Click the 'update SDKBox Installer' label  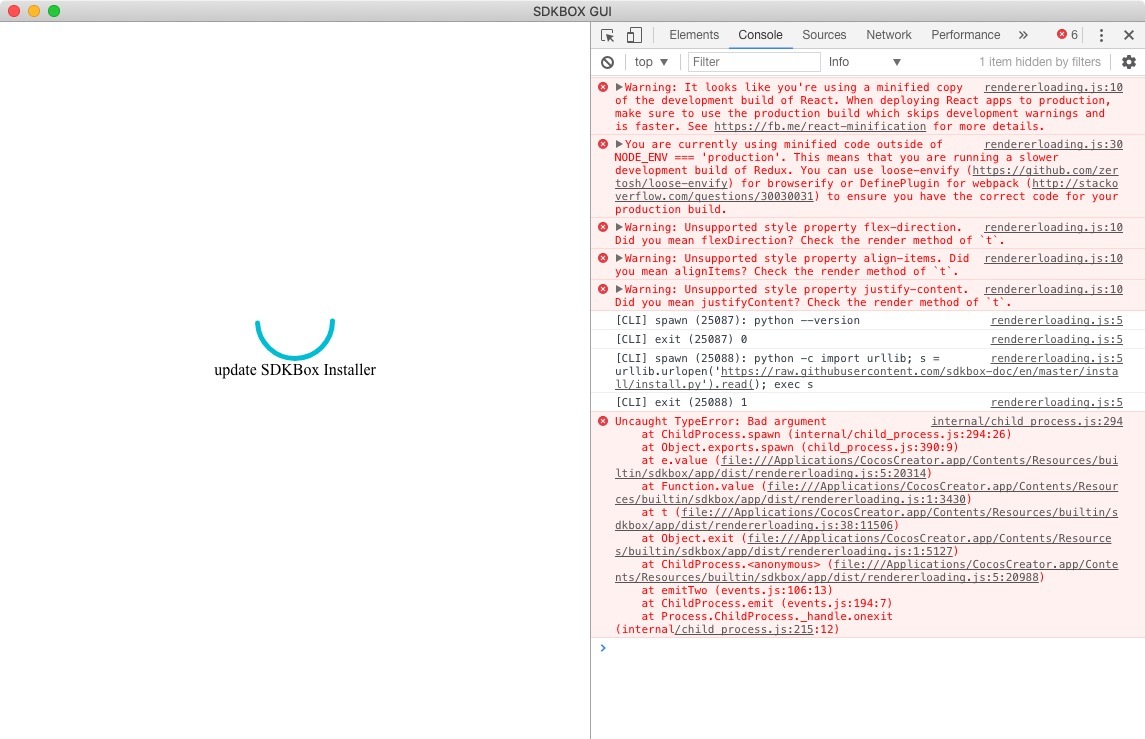pyautogui.click(x=295, y=370)
